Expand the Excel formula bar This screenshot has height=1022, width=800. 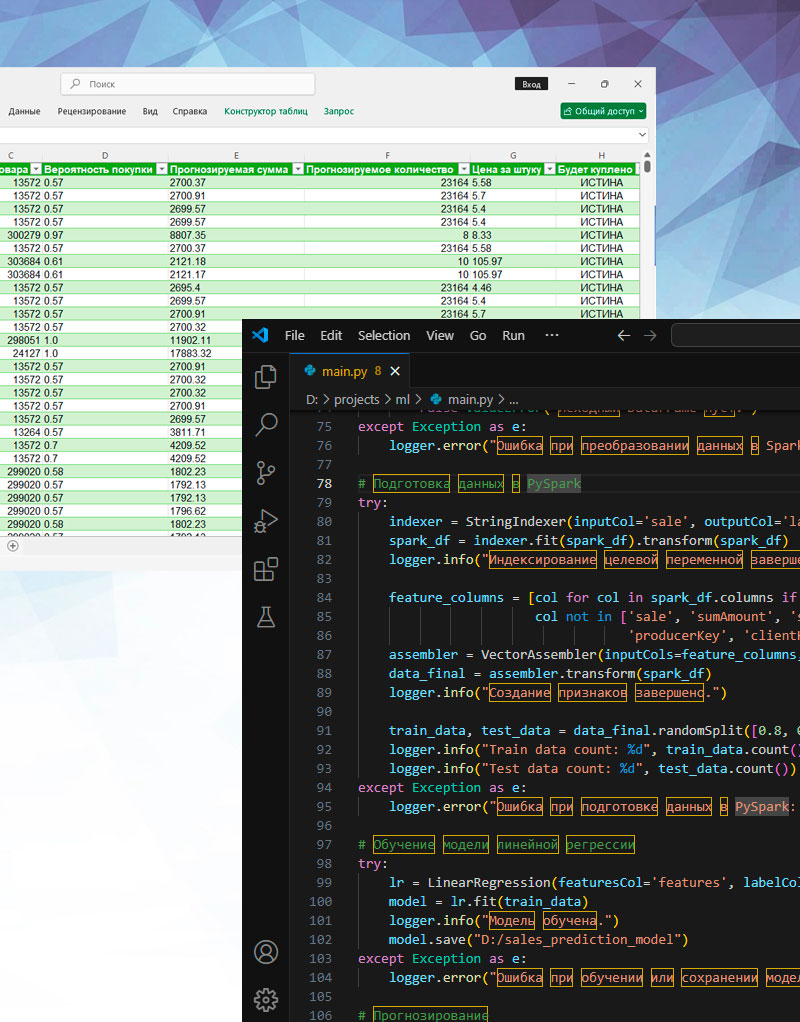pos(643,133)
